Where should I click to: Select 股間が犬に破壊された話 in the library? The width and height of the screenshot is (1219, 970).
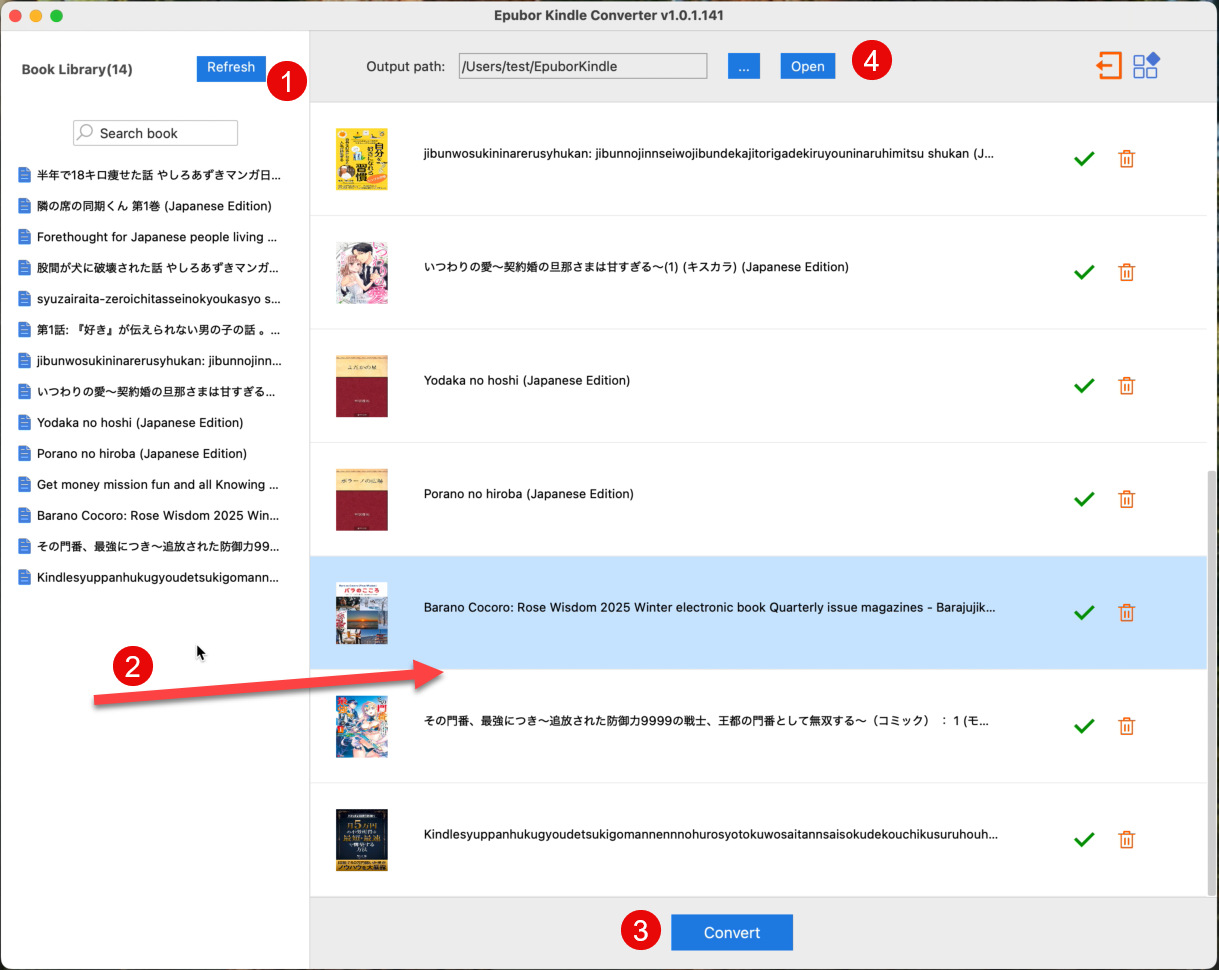coord(158,268)
